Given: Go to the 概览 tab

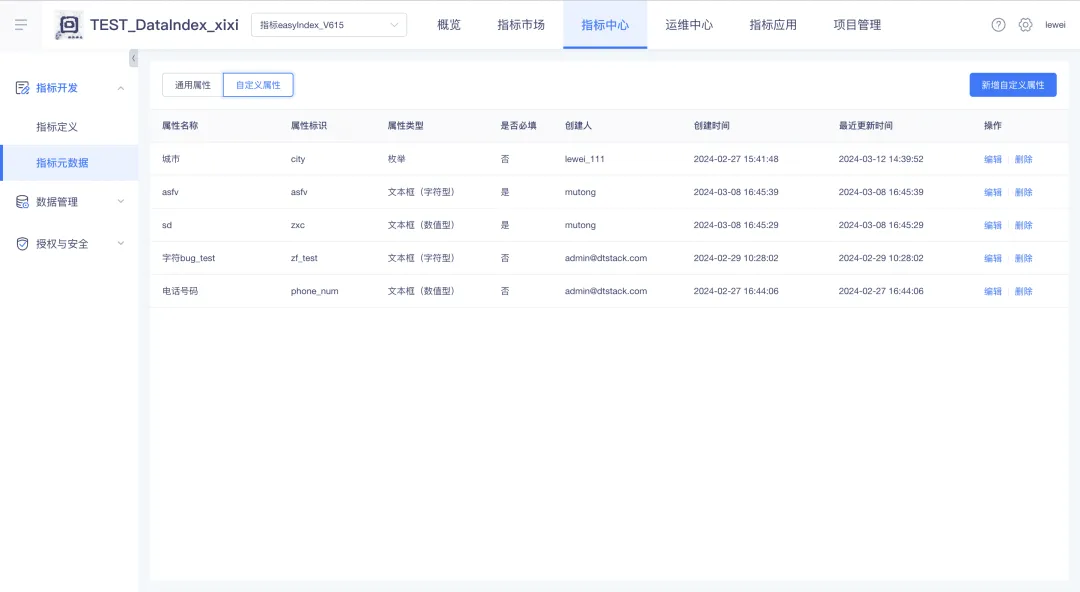Looking at the screenshot, I should click(x=448, y=25).
